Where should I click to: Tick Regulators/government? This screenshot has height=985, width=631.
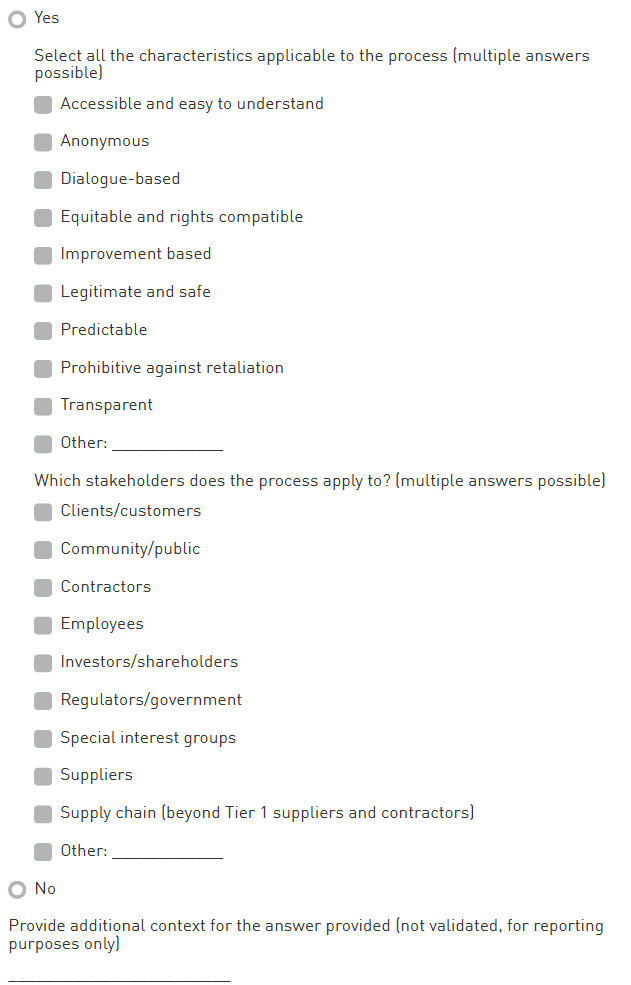coord(43,701)
